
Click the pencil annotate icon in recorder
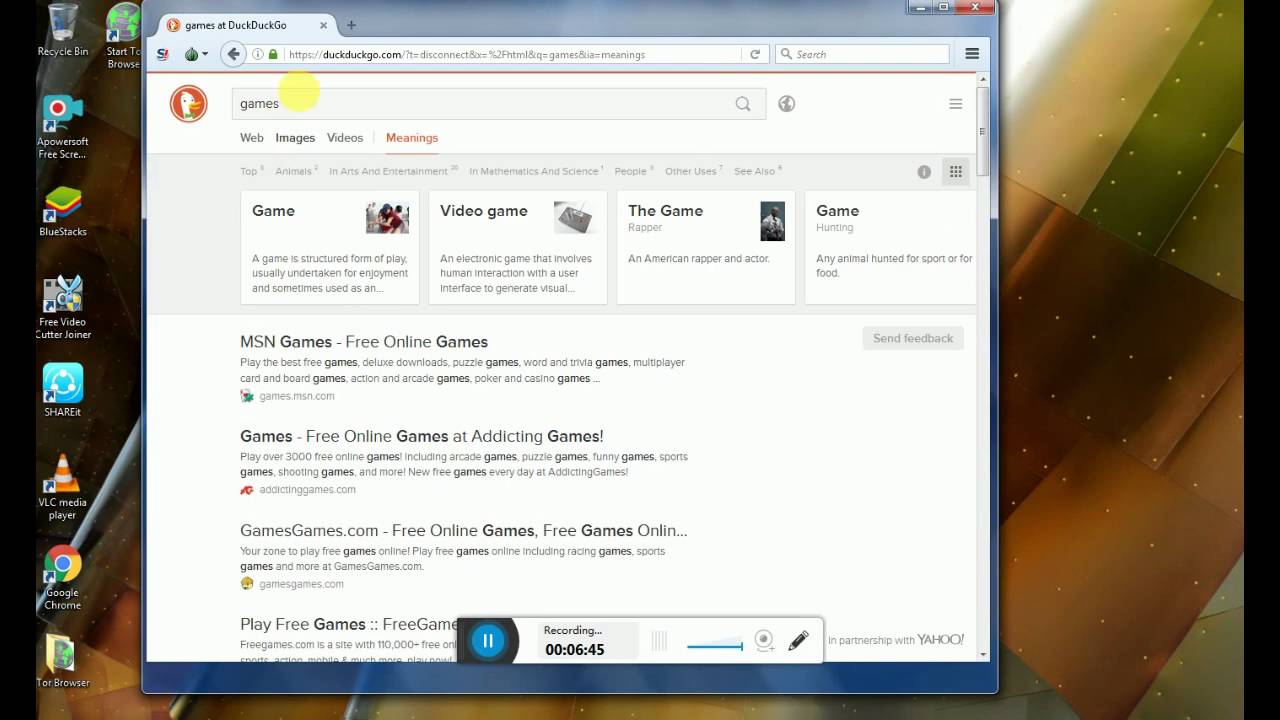[798, 641]
